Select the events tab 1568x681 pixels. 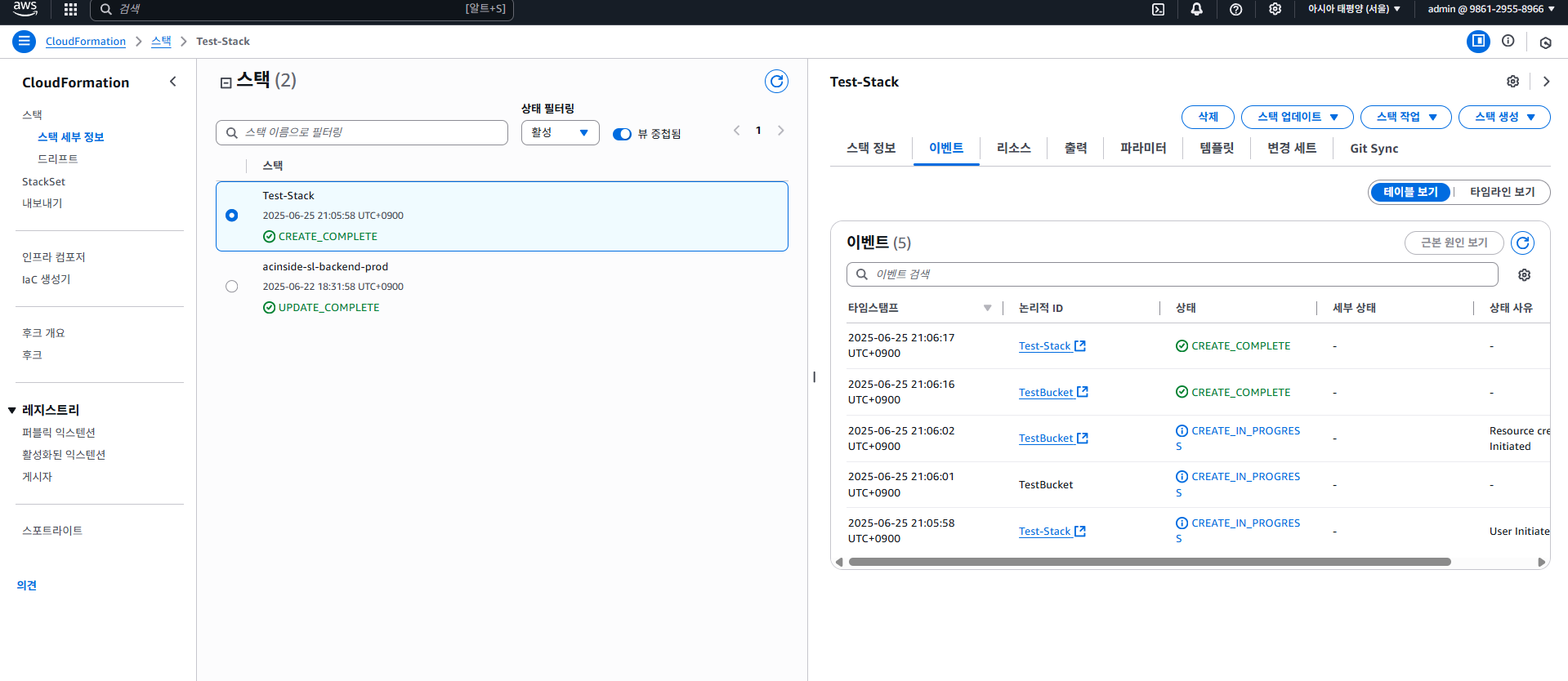click(x=946, y=148)
